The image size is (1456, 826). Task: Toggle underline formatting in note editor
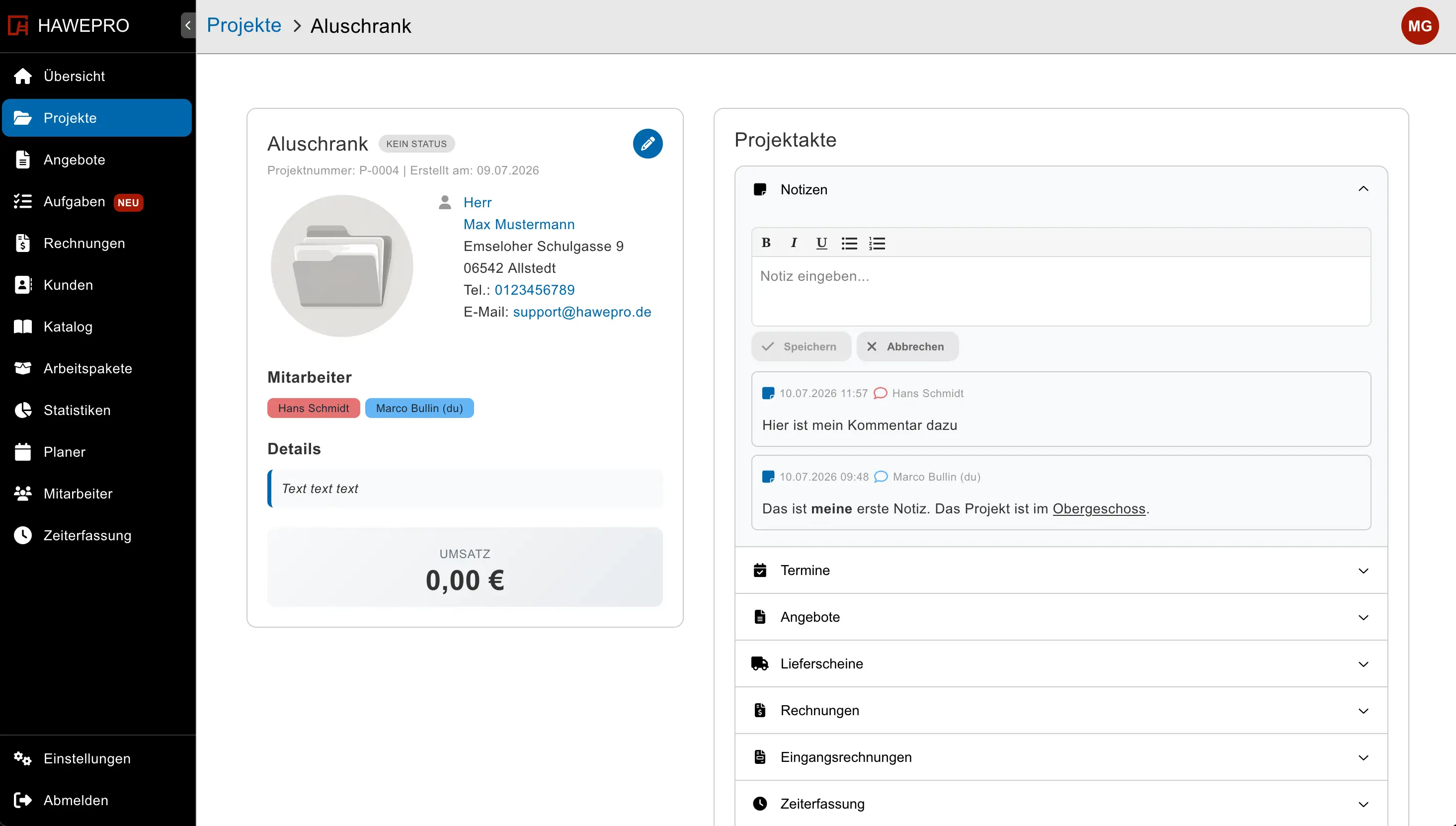click(x=821, y=243)
